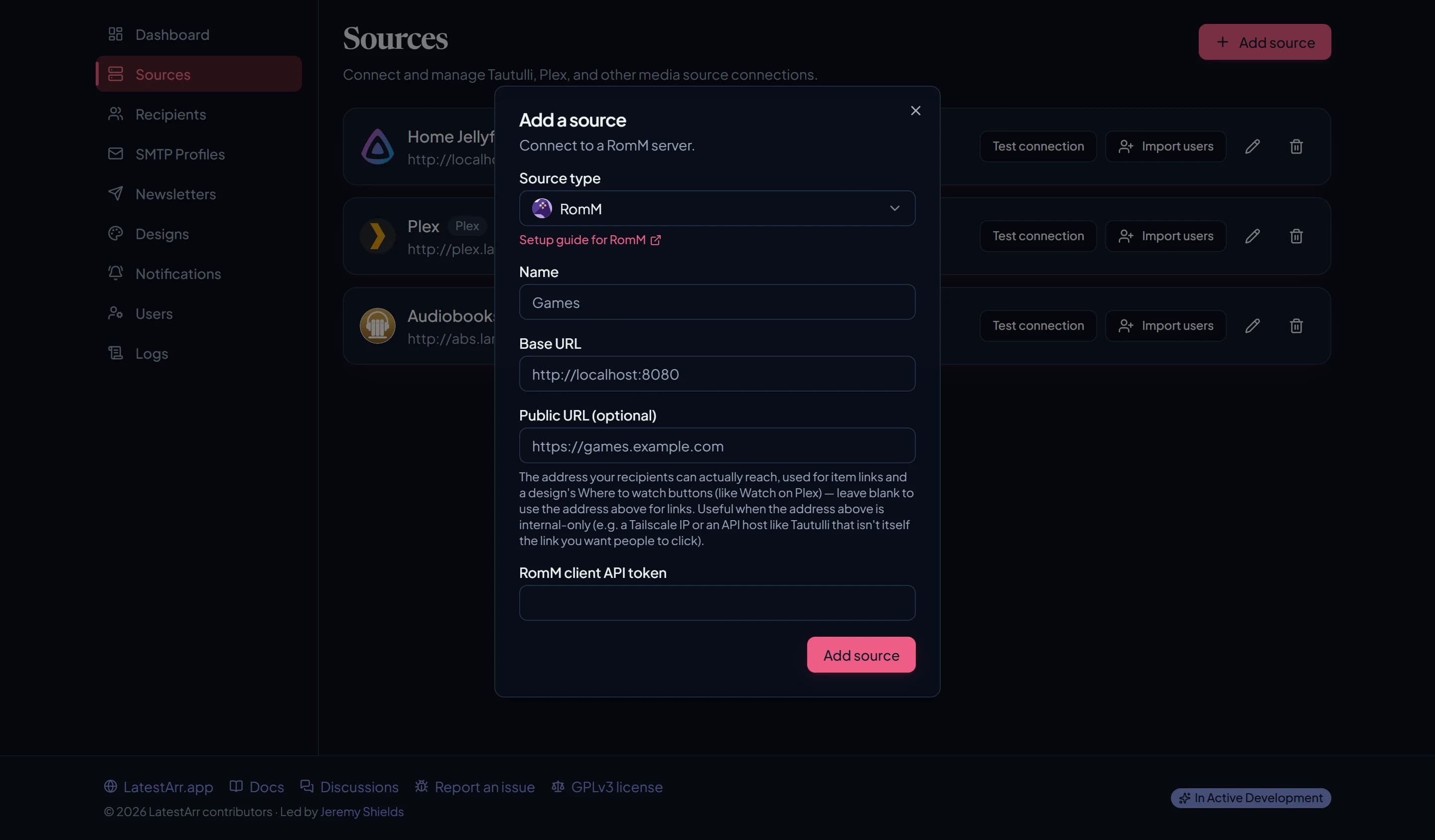Focus the Base URL field
Screen dimensions: 1435x840
[x=717, y=374]
